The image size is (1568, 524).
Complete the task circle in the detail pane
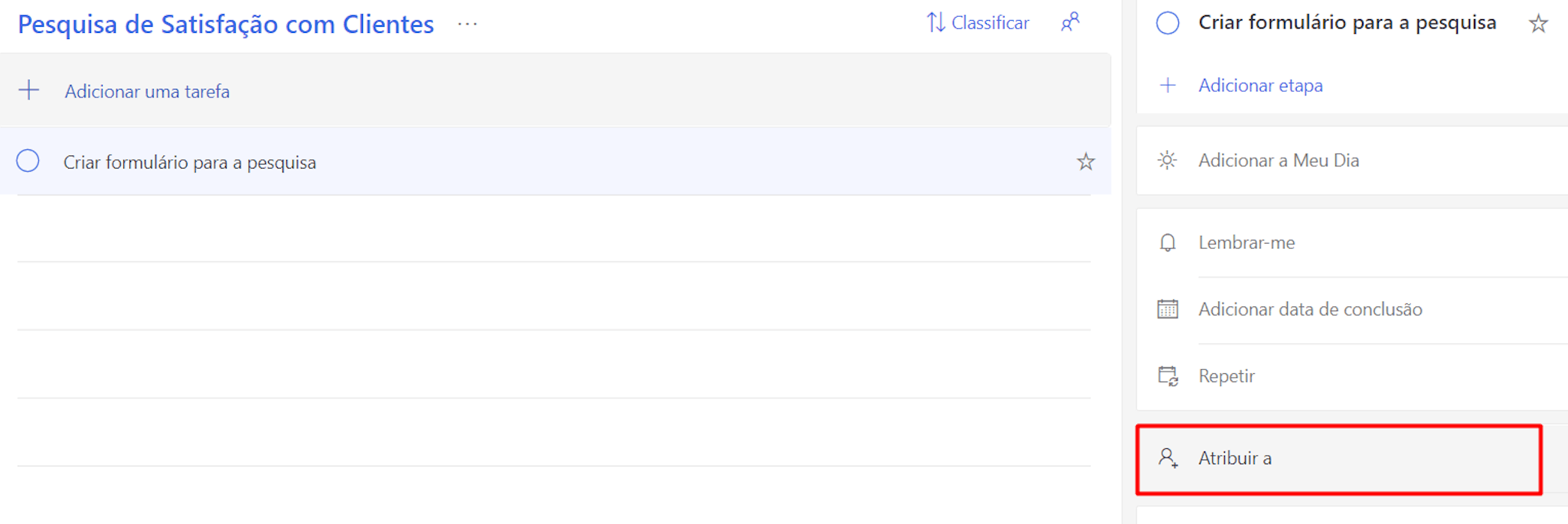[1167, 23]
